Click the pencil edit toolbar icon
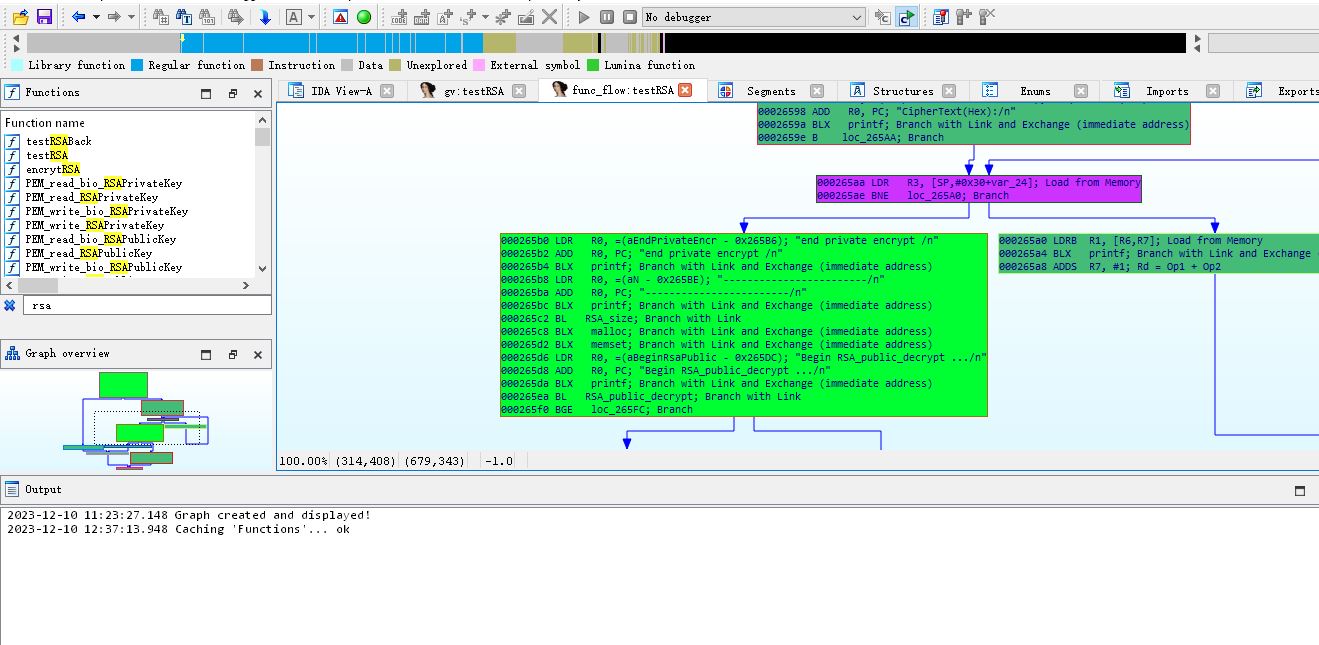 click(x=526, y=17)
